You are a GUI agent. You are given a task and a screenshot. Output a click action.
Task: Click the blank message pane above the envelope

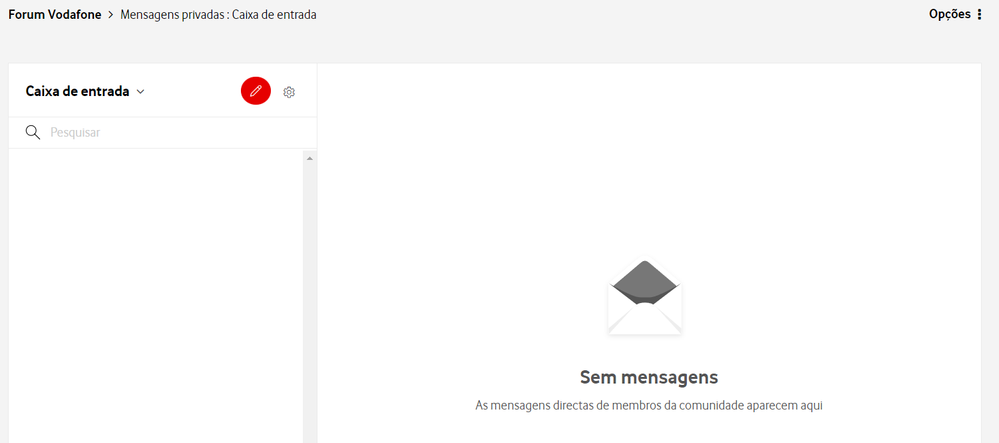(649, 160)
